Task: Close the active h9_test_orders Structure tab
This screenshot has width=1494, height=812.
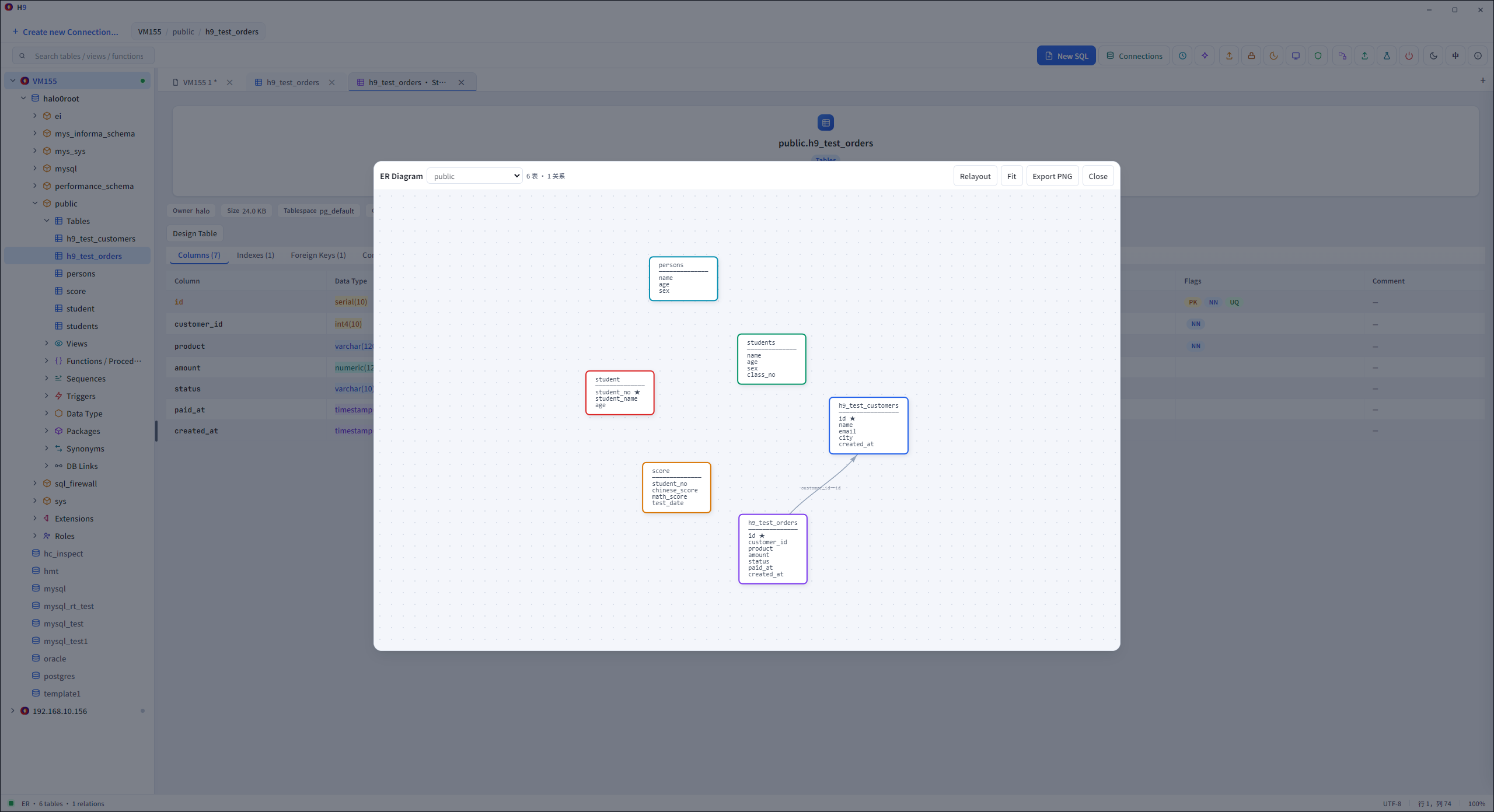Action: [x=462, y=82]
